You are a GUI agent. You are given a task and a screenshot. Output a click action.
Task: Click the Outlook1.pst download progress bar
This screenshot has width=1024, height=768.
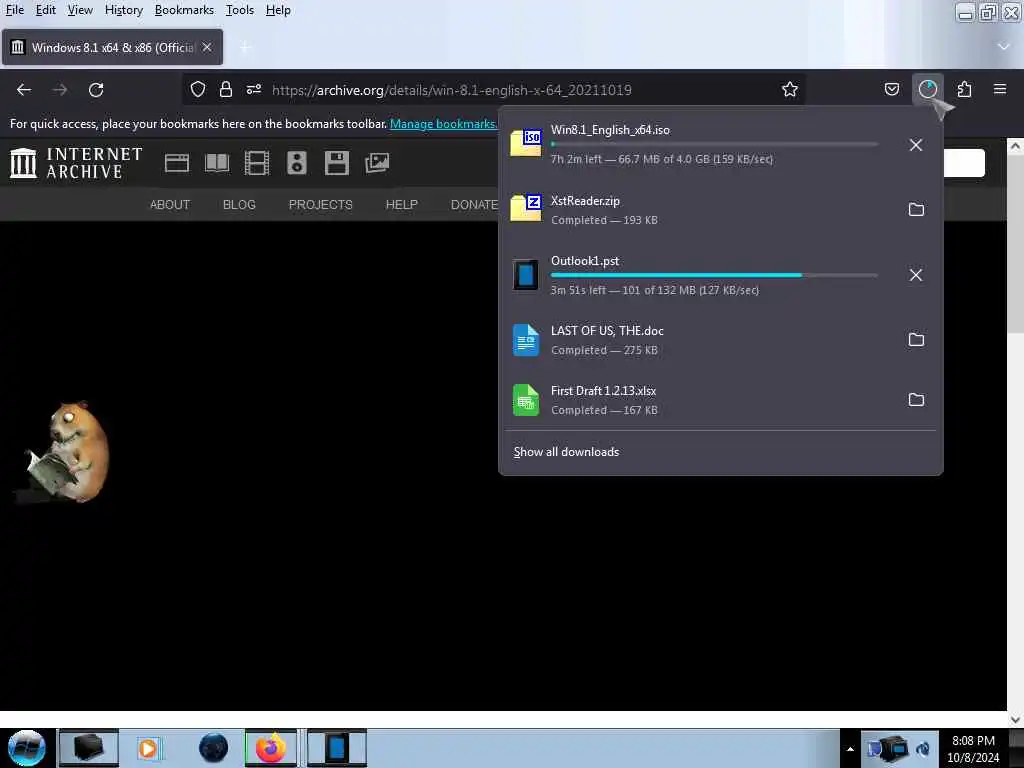[714, 275]
